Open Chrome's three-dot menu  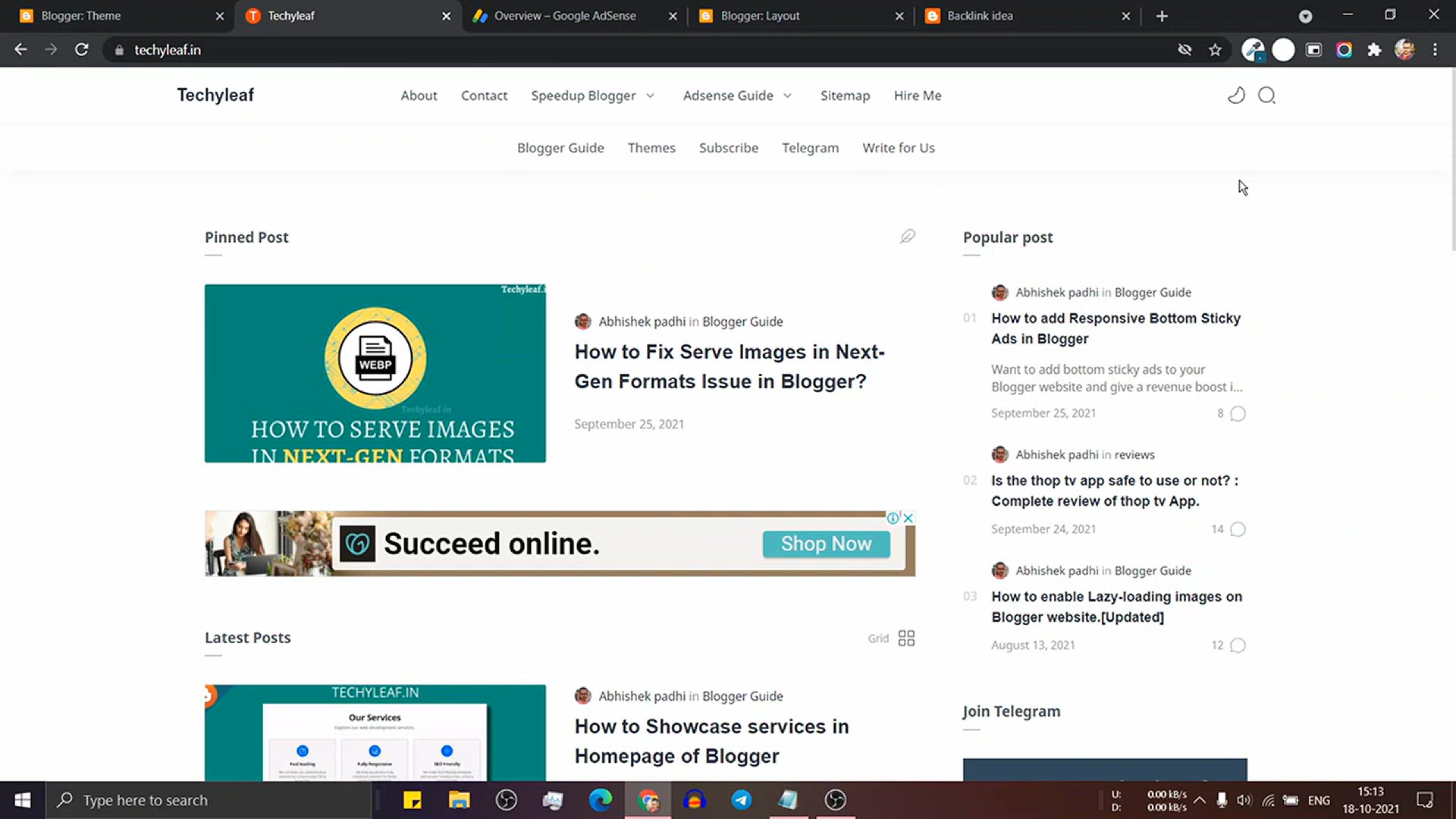point(1435,50)
